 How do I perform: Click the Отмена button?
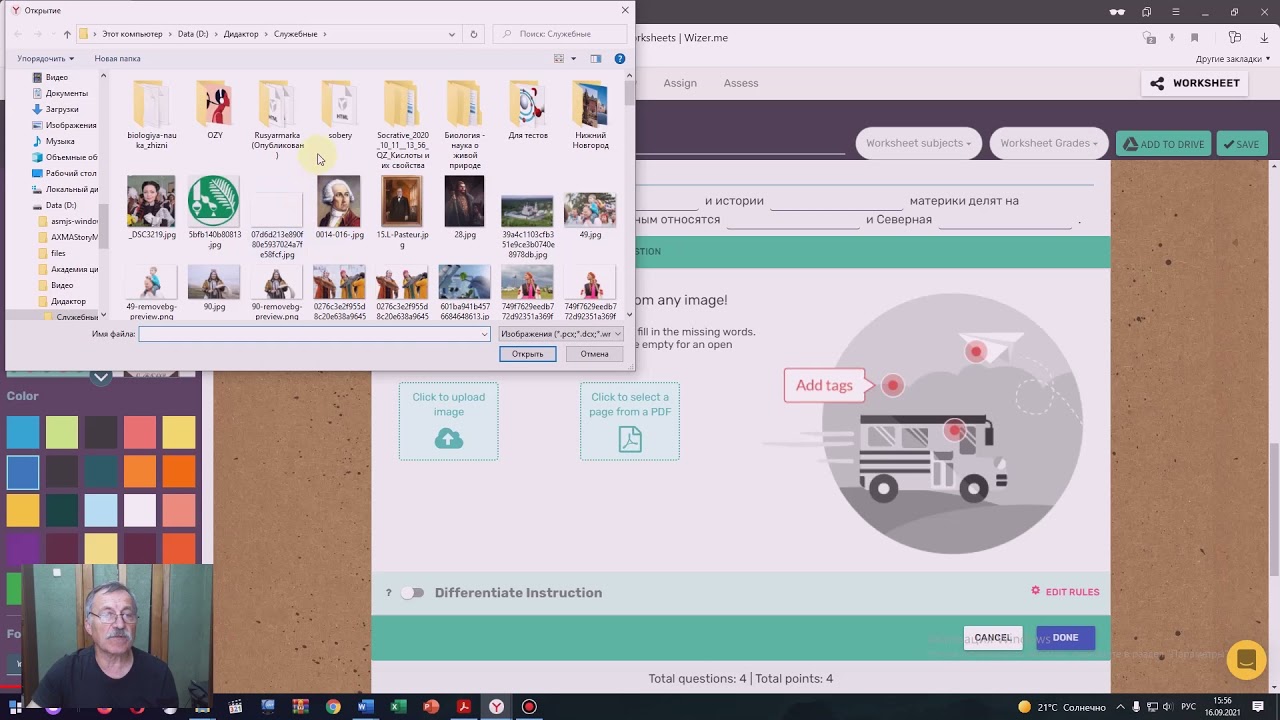click(594, 354)
